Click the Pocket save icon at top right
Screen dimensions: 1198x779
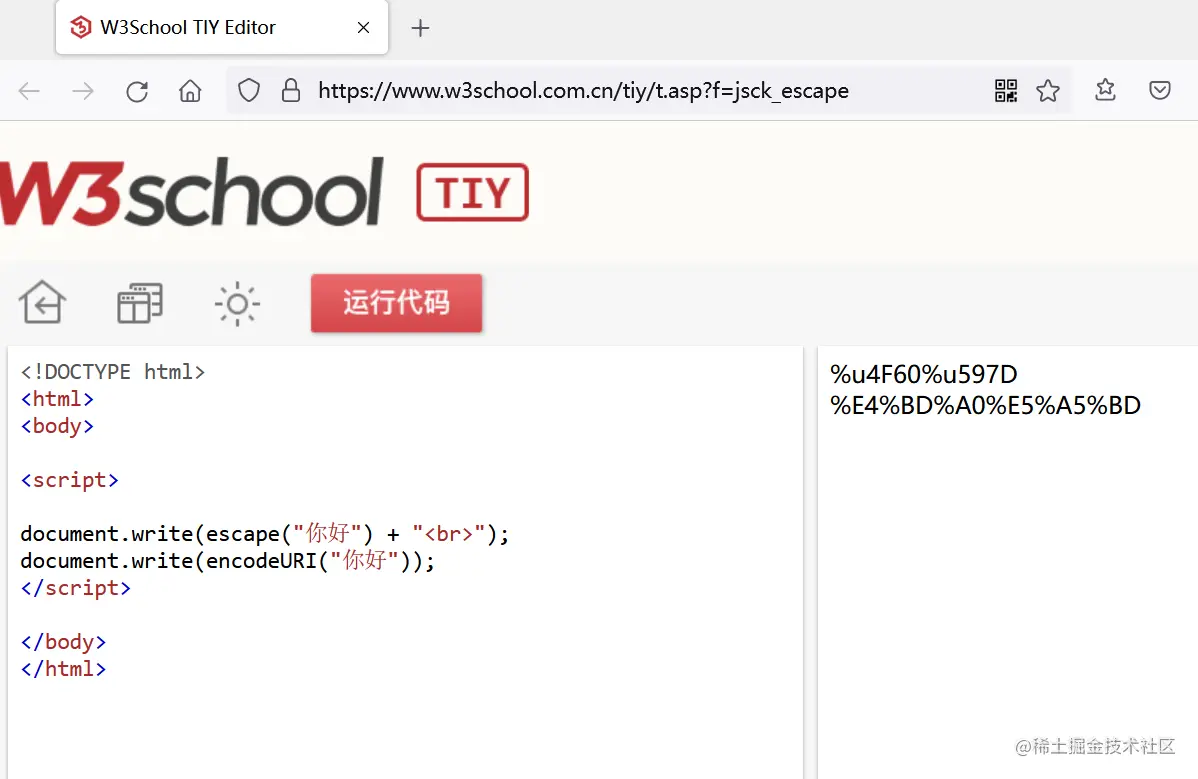click(1159, 90)
